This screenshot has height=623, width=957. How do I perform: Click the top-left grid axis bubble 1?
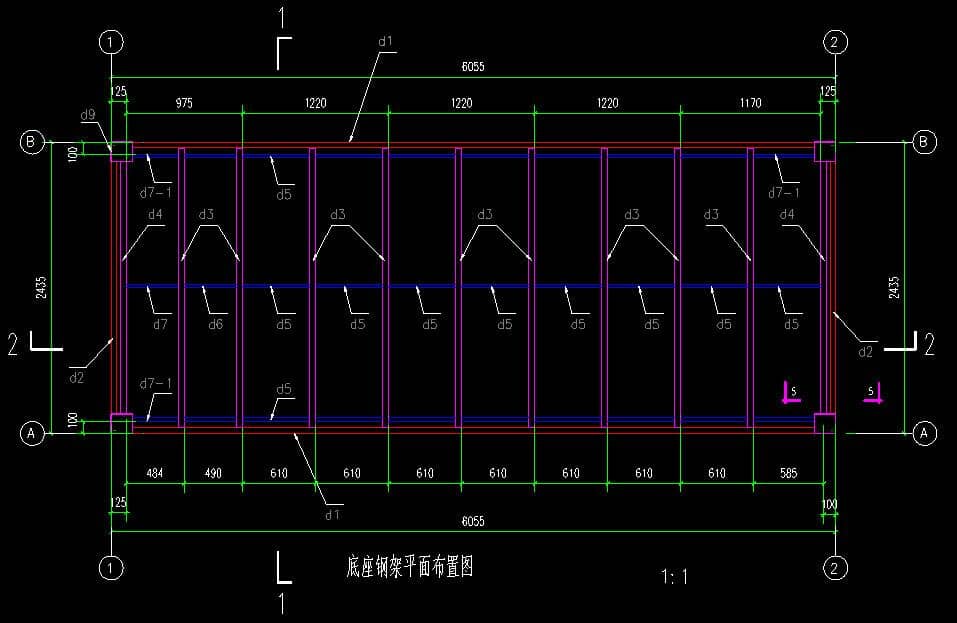[111, 42]
